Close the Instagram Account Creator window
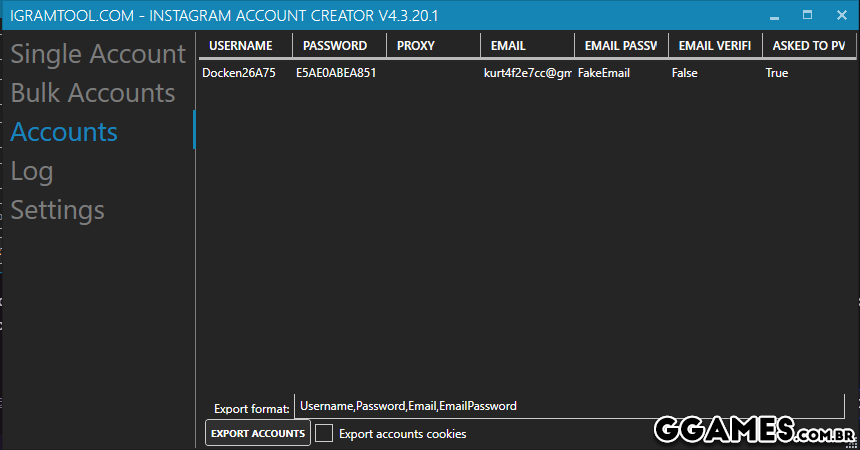The width and height of the screenshot is (860, 450). [841, 16]
